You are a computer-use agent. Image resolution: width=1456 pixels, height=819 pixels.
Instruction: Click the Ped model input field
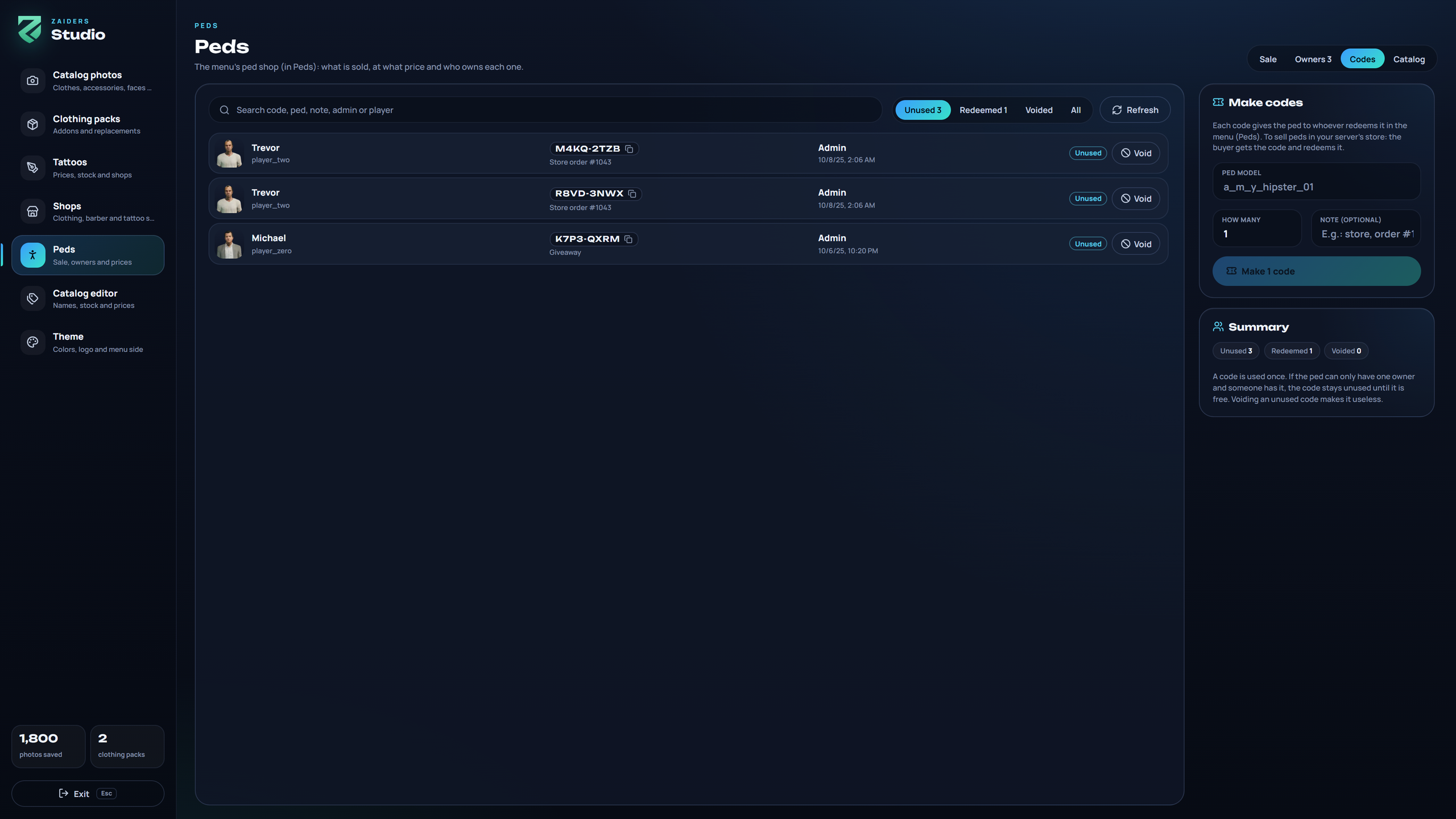tap(1316, 181)
